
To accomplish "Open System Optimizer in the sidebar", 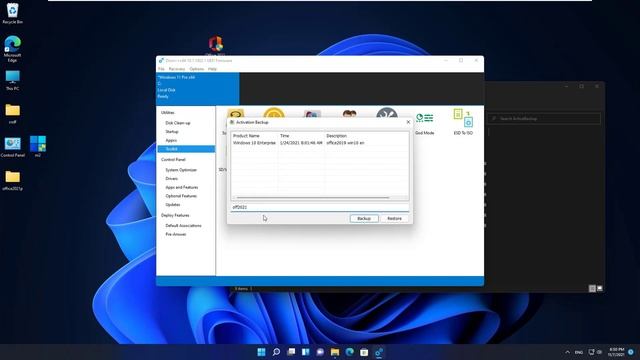I will click(181, 170).
